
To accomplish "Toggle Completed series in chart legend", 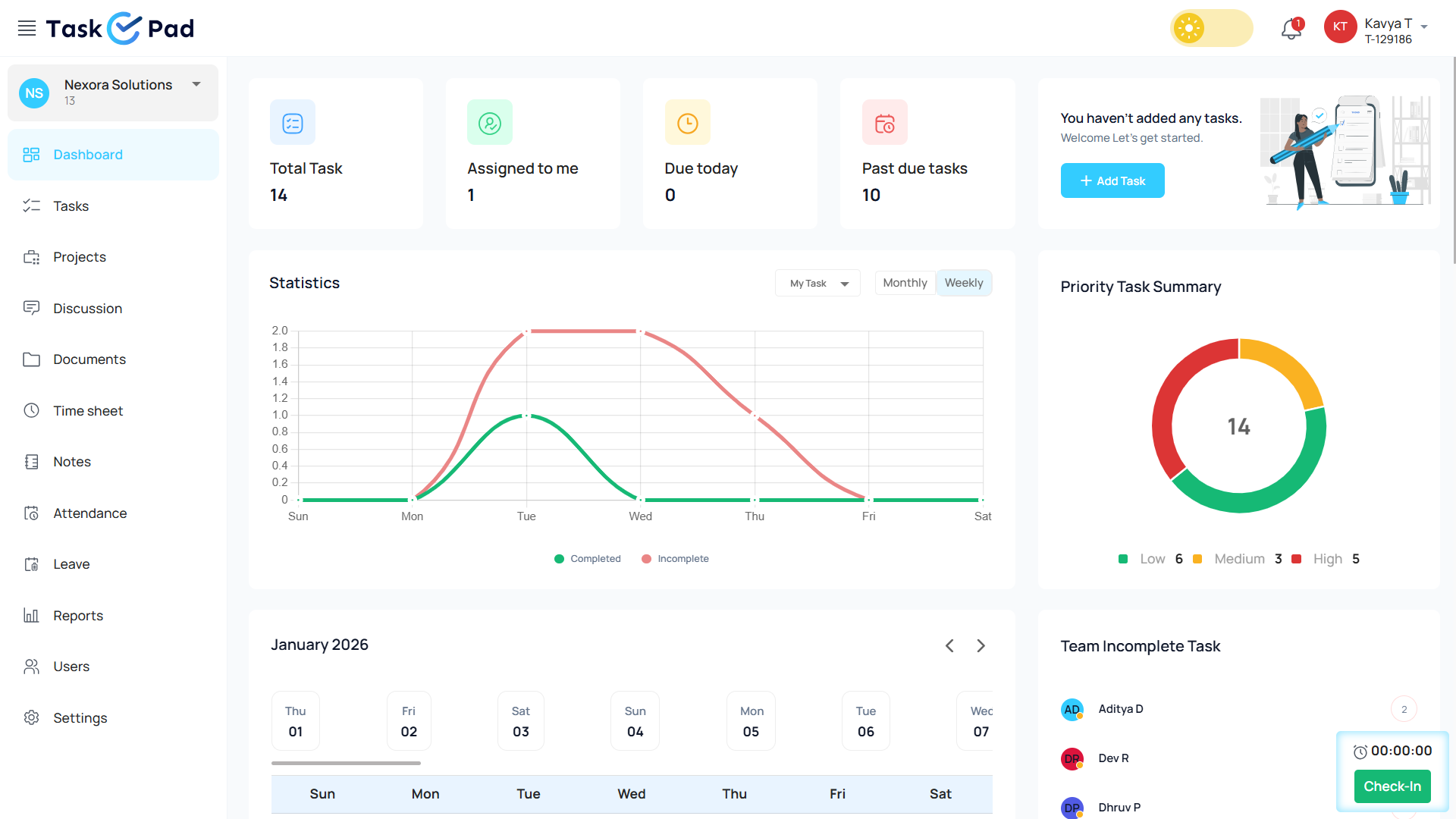I will tap(588, 559).
